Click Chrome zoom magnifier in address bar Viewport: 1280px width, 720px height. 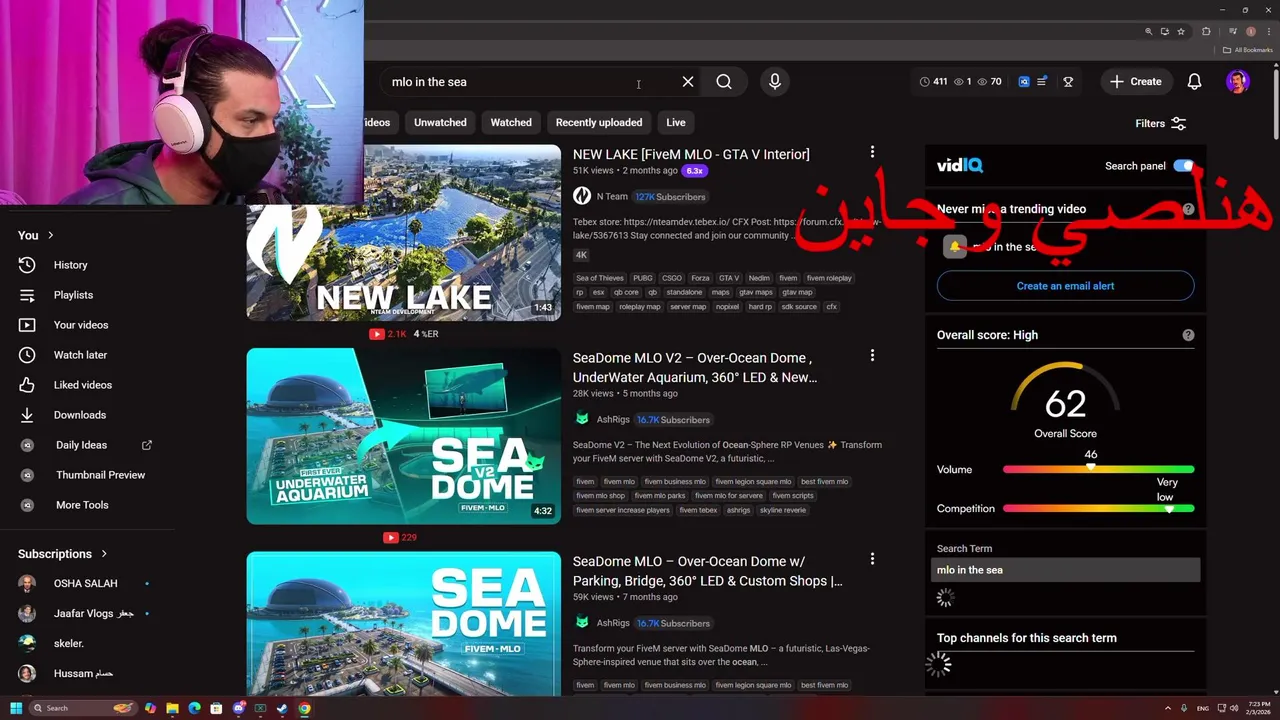1148,31
